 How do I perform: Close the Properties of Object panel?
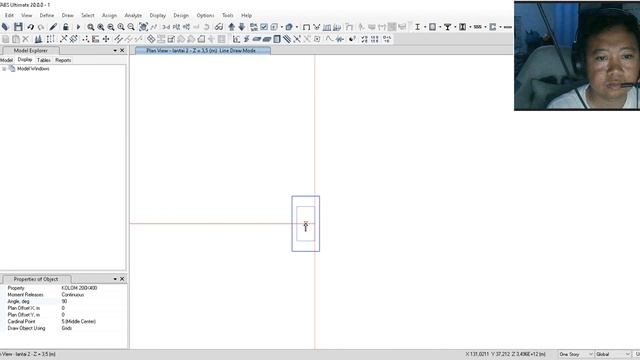click(x=122, y=279)
